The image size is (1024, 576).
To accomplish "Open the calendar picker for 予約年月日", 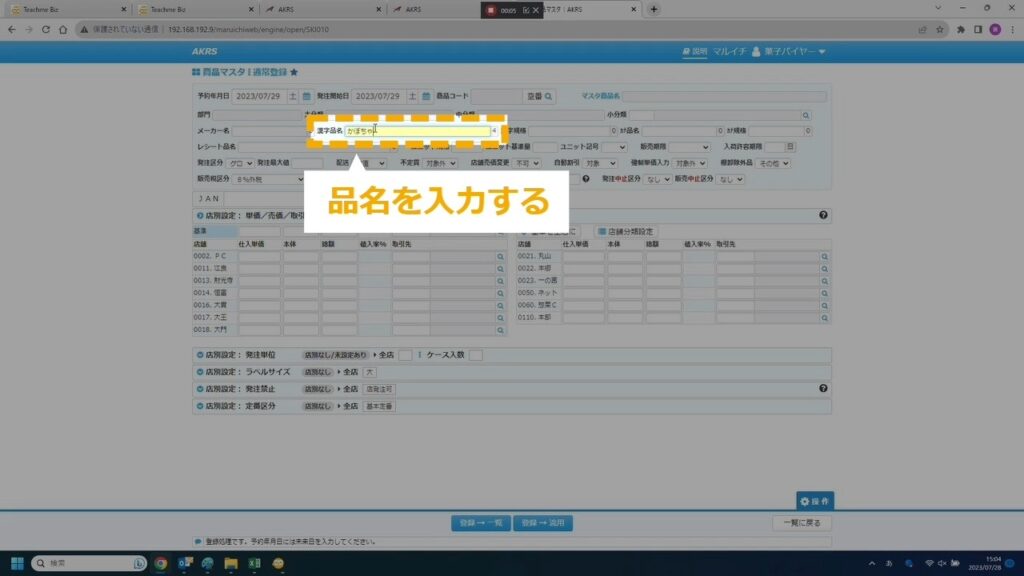I will point(307,97).
